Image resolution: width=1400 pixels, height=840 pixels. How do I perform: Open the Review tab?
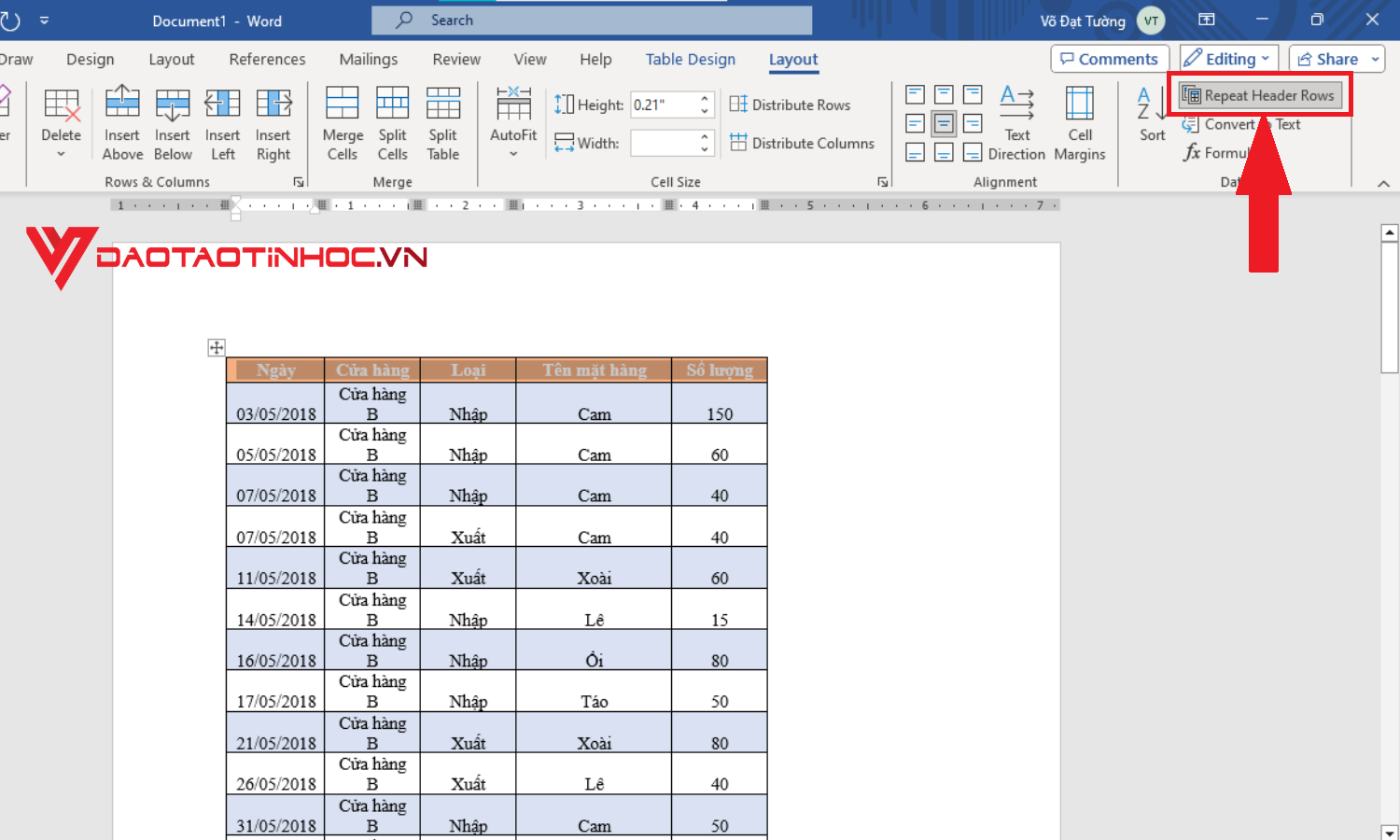pos(455,59)
